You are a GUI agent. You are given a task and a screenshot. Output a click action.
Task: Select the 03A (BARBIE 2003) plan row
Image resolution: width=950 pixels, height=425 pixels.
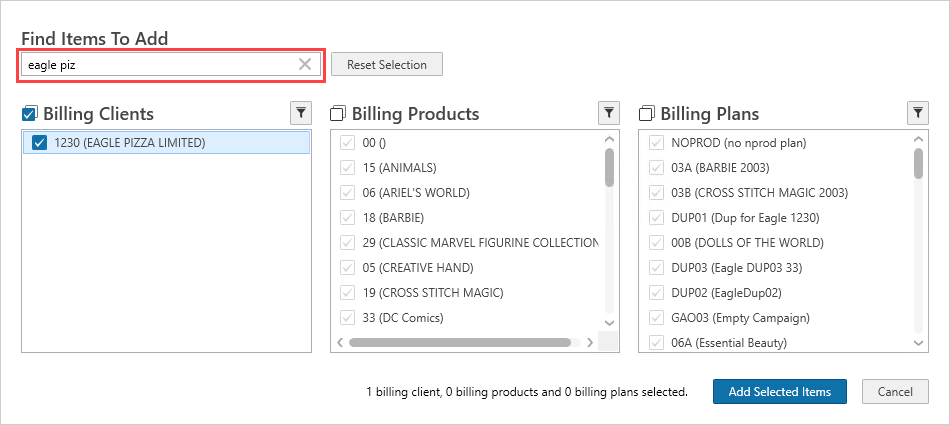[x=776, y=168]
